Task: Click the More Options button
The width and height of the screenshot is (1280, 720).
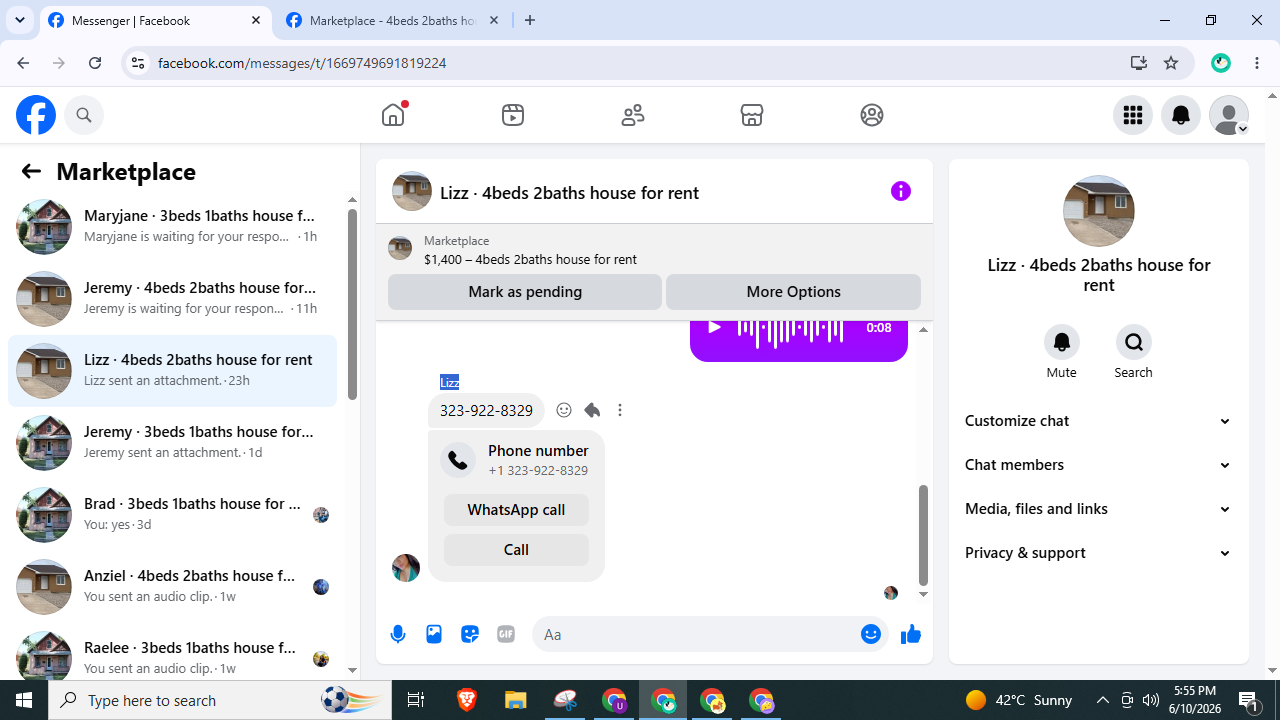Action: point(793,292)
